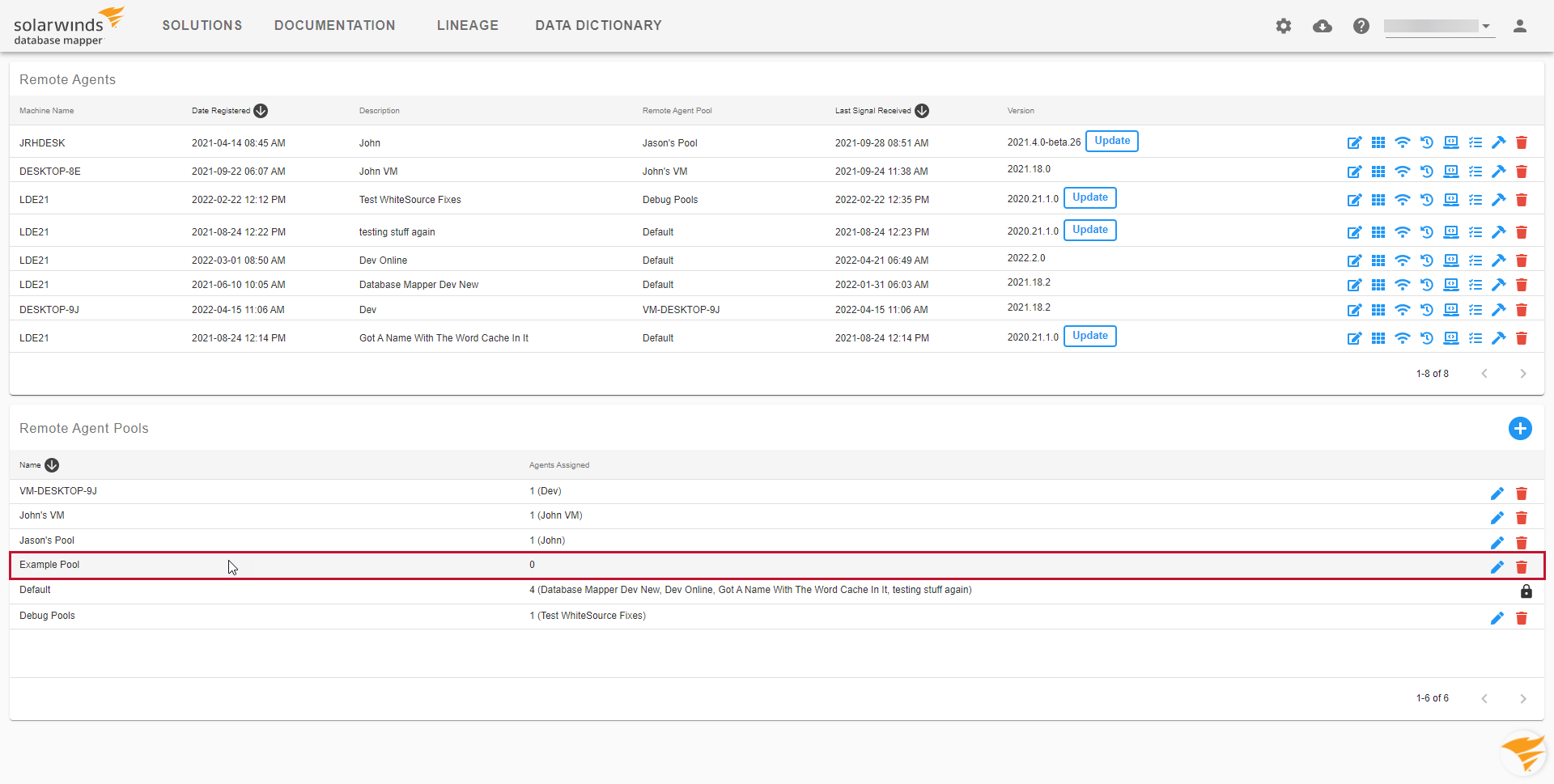Edit the Example Pool entry
This screenshot has height=784, width=1554.
pyautogui.click(x=1497, y=567)
